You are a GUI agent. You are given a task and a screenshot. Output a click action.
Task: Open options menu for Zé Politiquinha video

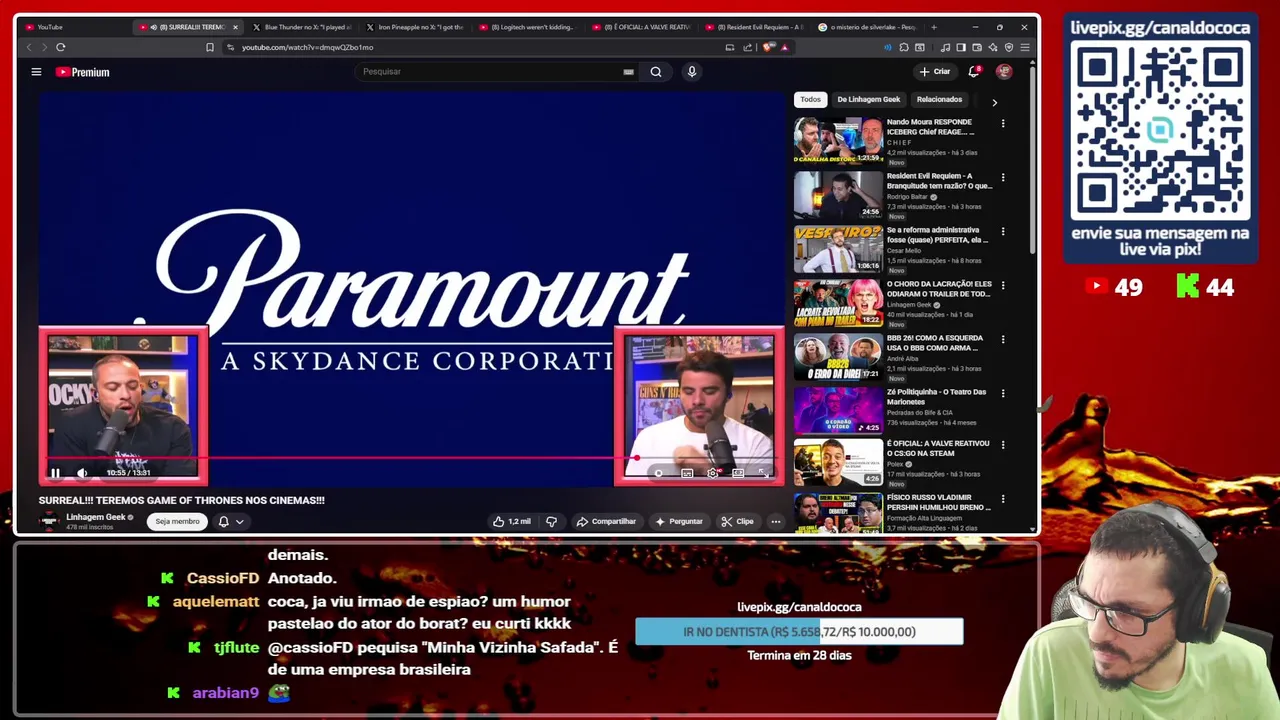tap(1003, 394)
